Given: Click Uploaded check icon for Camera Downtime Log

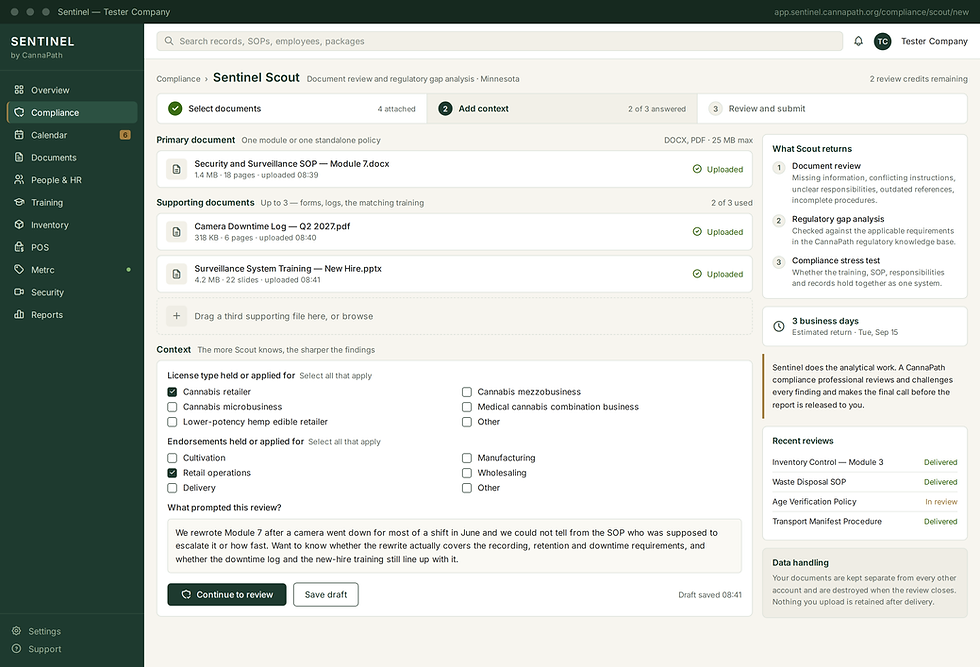Looking at the screenshot, I should (x=697, y=232).
